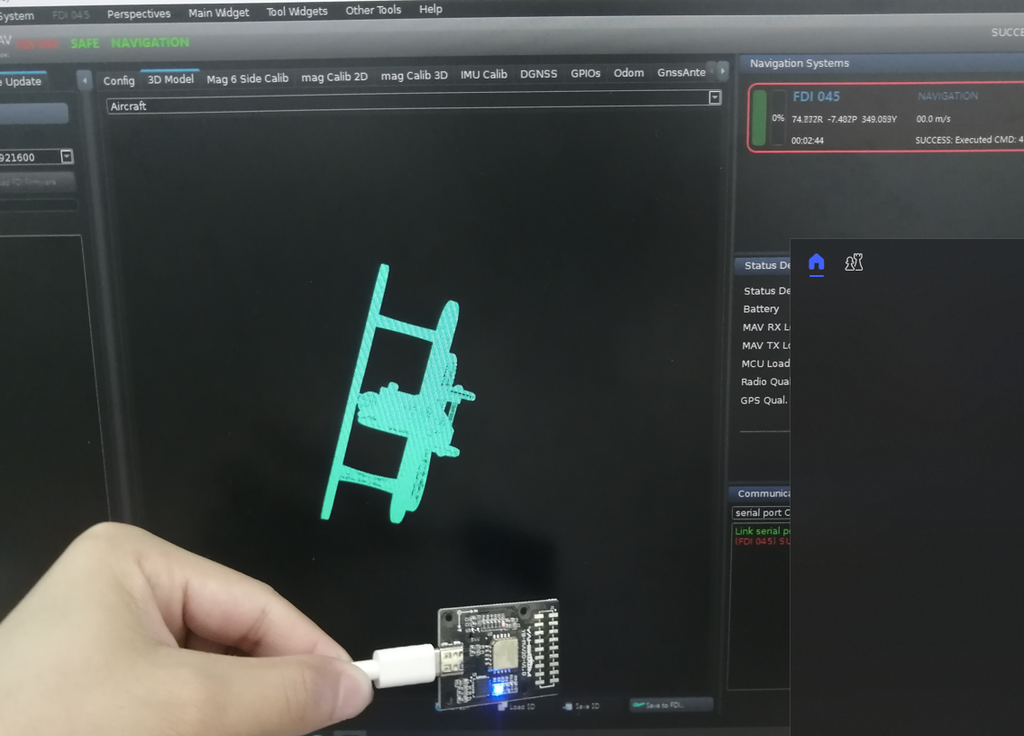Open the Help menu

click(430, 9)
